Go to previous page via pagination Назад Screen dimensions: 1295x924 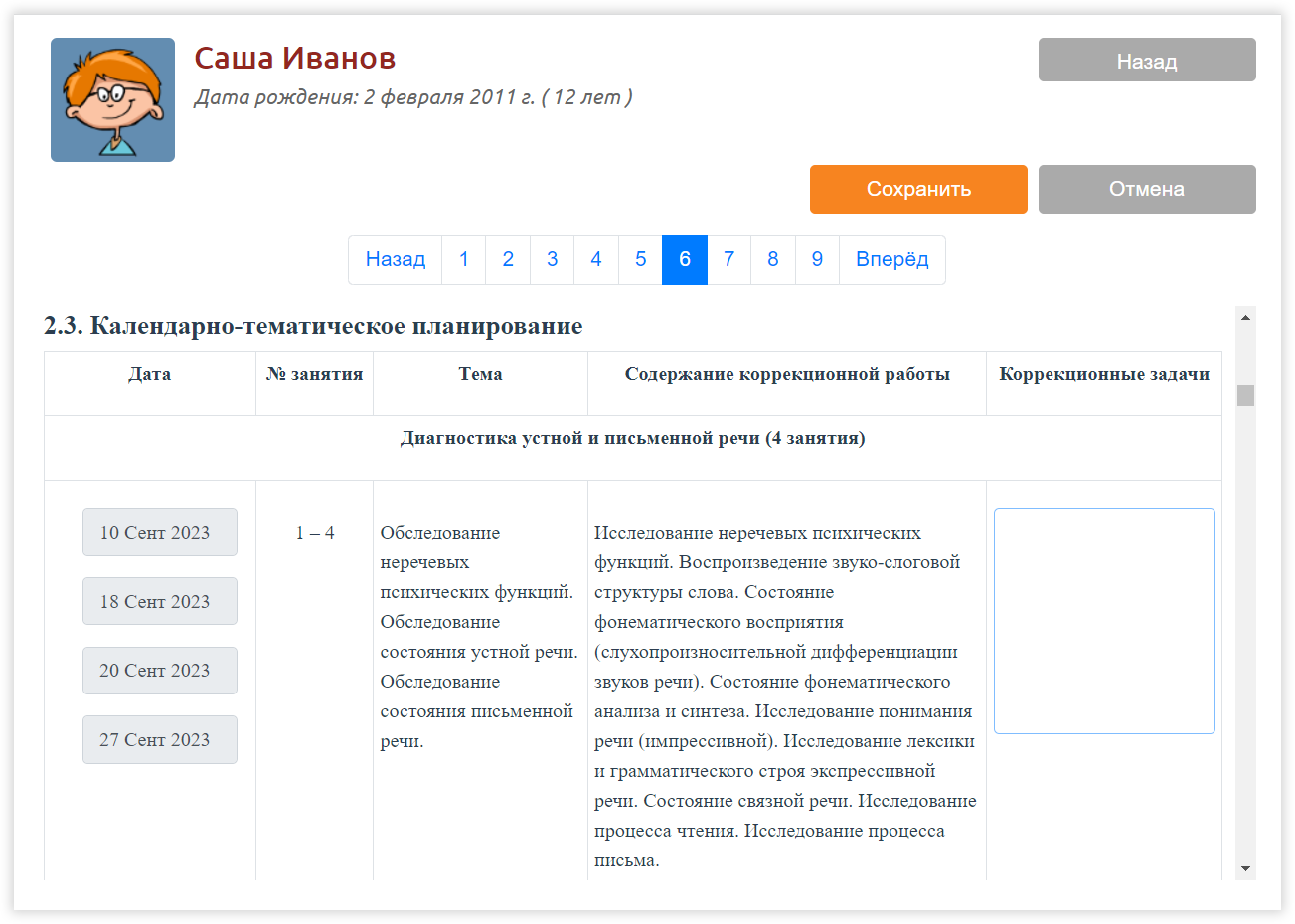(395, 260)
